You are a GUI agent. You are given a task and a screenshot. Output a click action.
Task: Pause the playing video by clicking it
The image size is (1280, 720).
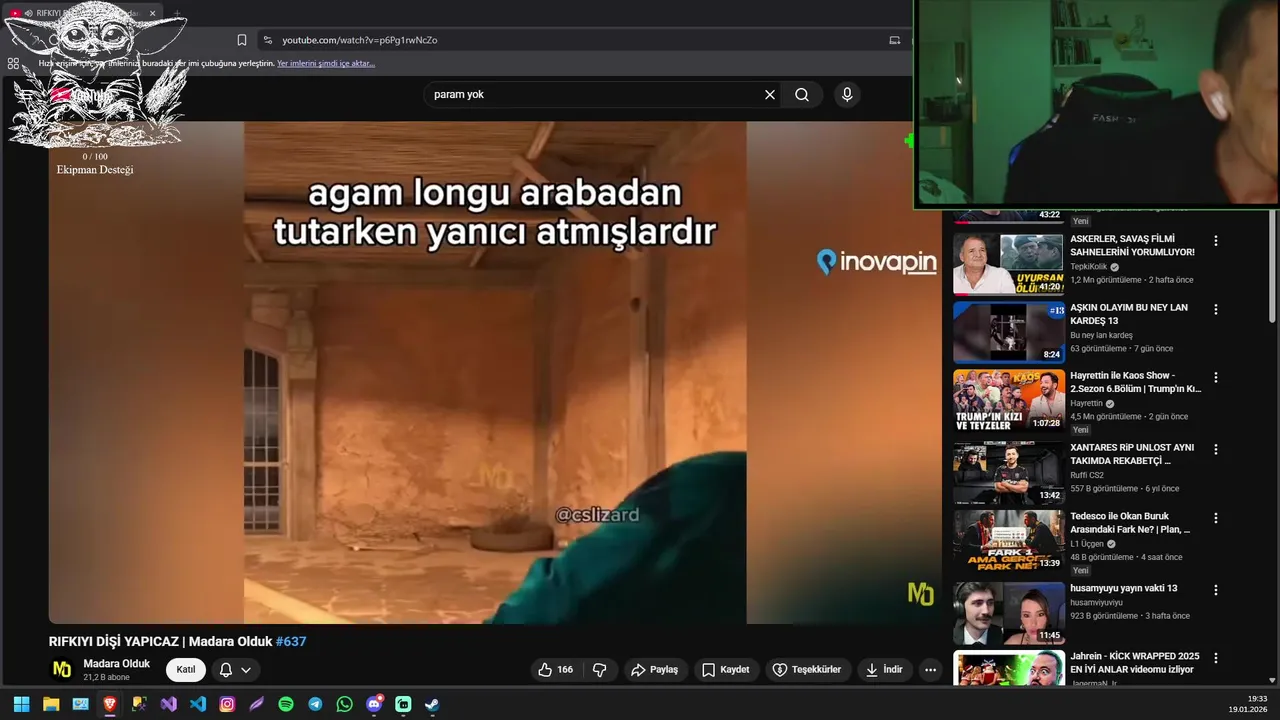pyautogui.click(x=495, y=373)
